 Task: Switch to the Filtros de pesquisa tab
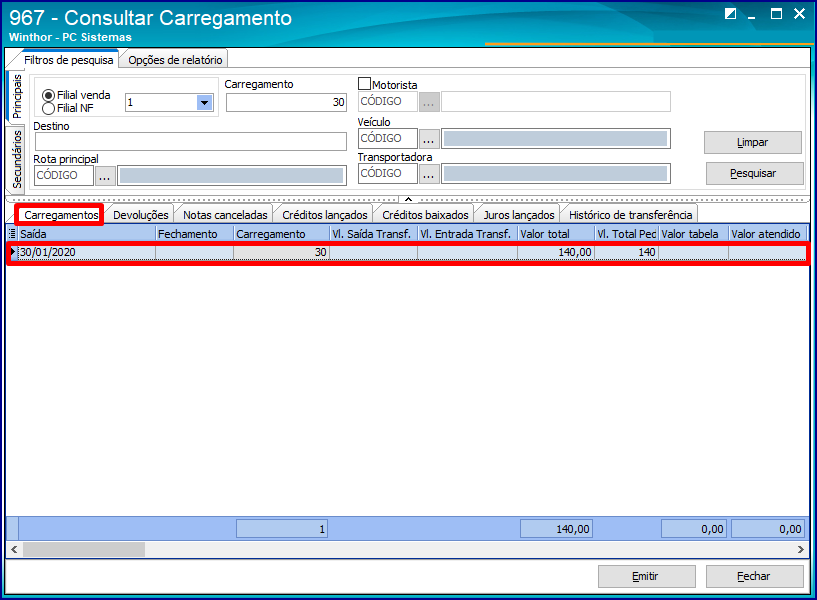tap(68, 60)
